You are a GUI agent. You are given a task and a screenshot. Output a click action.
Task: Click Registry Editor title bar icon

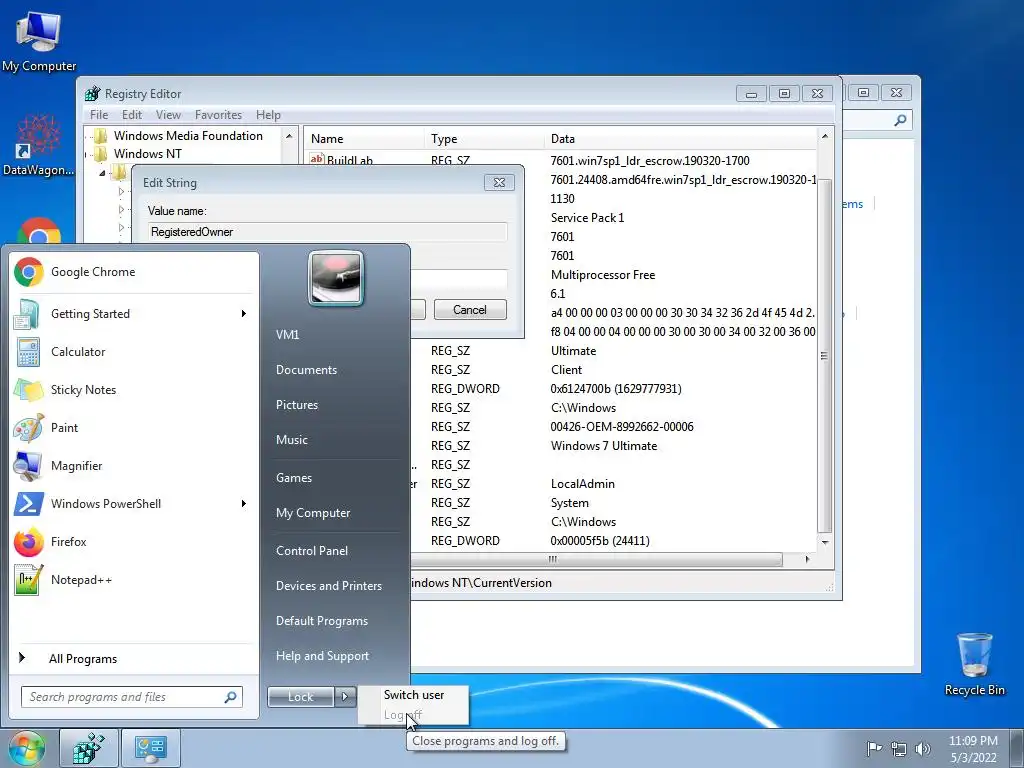pyautogui.click(x=93, y=93)
